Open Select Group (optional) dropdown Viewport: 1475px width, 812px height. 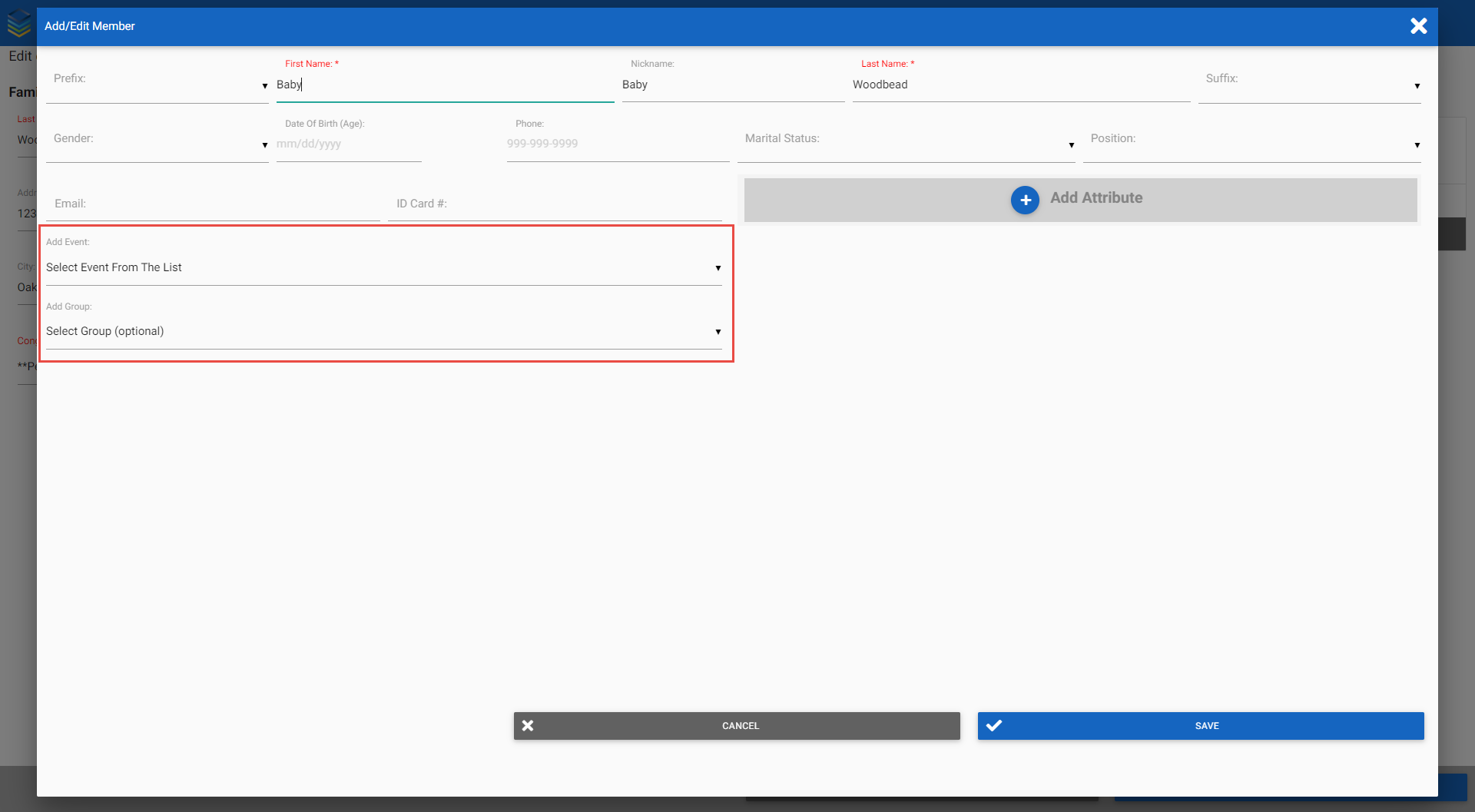[384, 331]
